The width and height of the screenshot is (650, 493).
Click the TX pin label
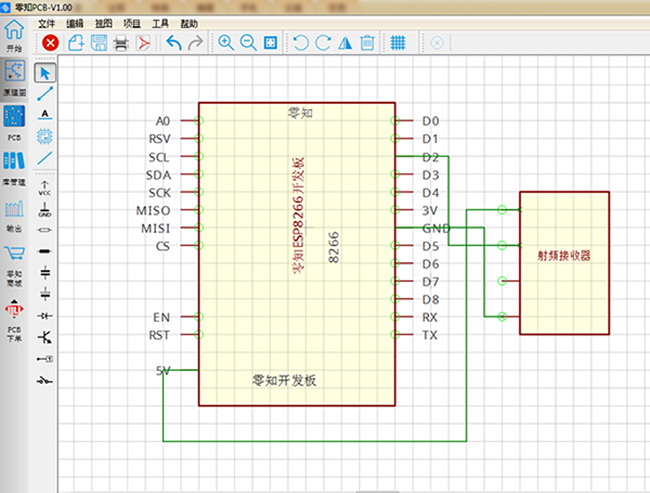coord(430,335)
